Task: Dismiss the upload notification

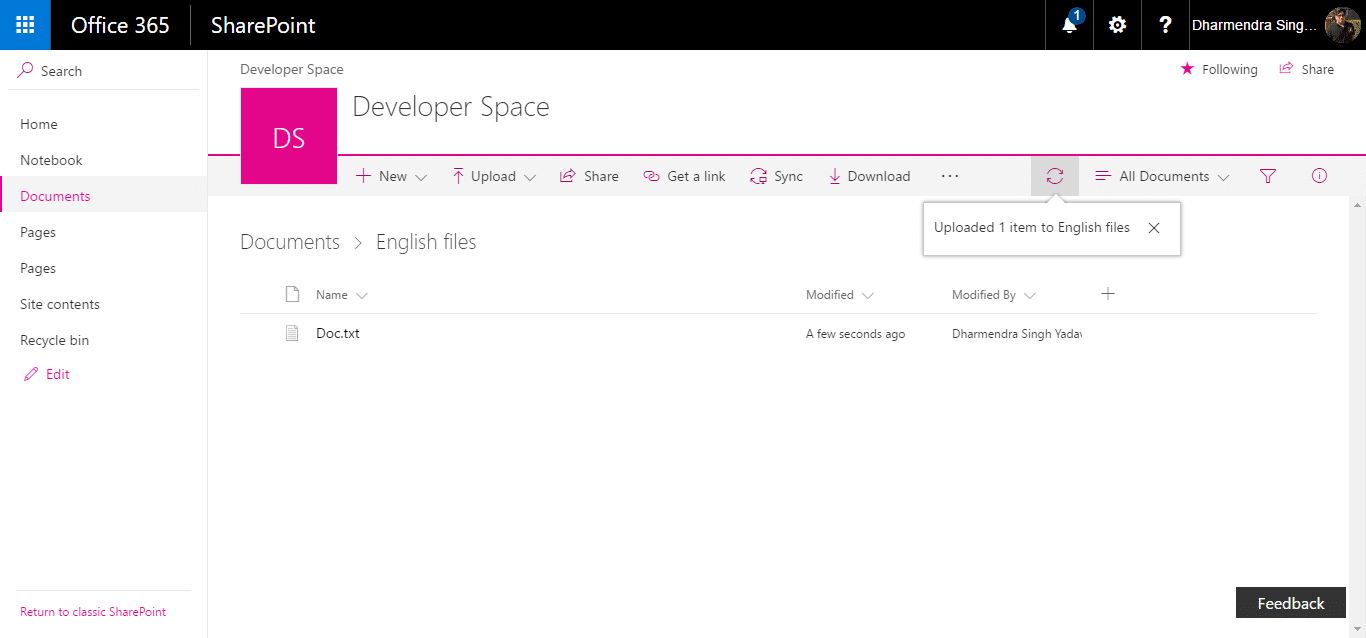Action: (1154, 228)
